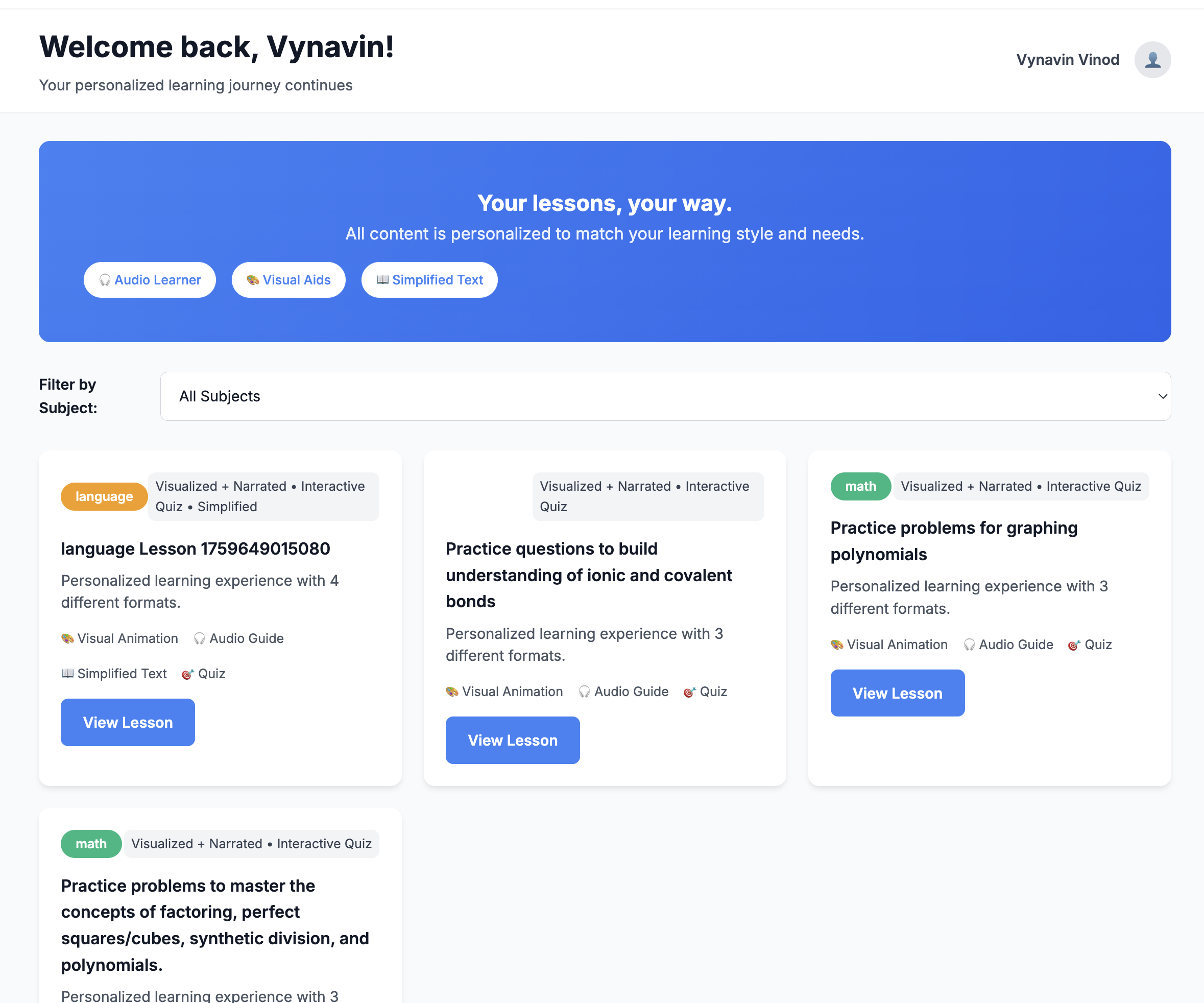Screen dimensions: 1204x1003
Task: Click the Quiz target icon in language lesson card
Action: [x=187, y=675]
